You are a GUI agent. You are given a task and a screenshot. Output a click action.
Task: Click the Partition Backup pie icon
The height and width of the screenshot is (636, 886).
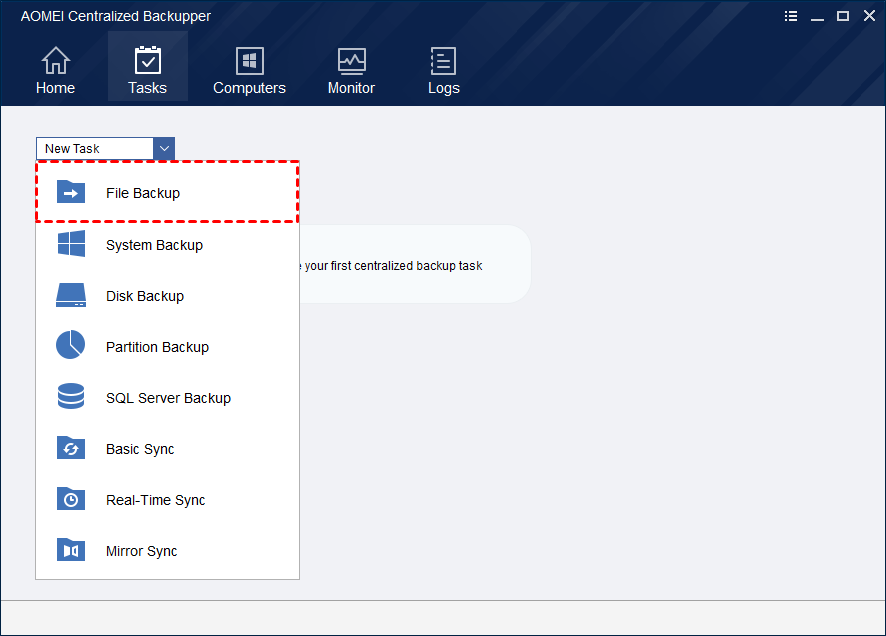pos(71,345)
